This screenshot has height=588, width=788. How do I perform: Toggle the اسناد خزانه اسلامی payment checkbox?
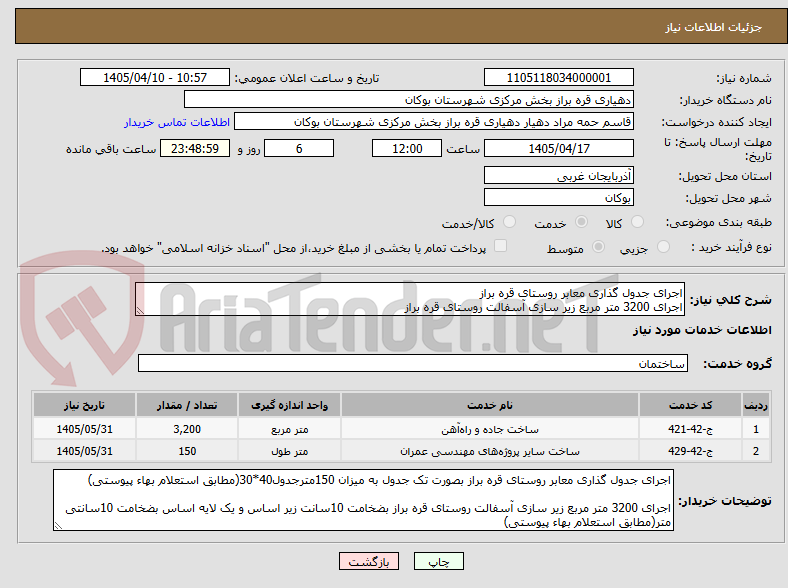tap(500, 246)
